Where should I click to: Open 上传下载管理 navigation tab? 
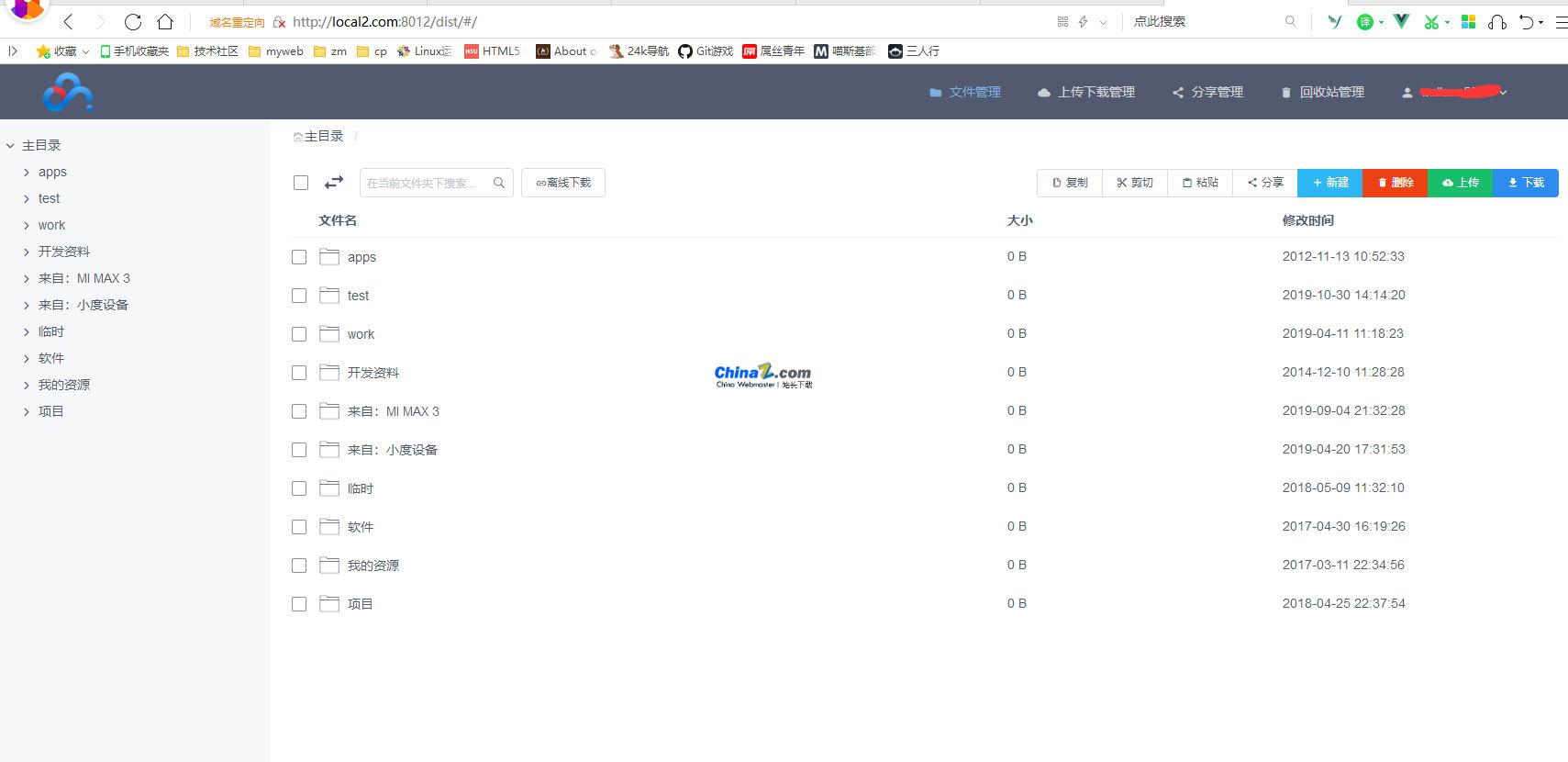tap(1086, 92)
